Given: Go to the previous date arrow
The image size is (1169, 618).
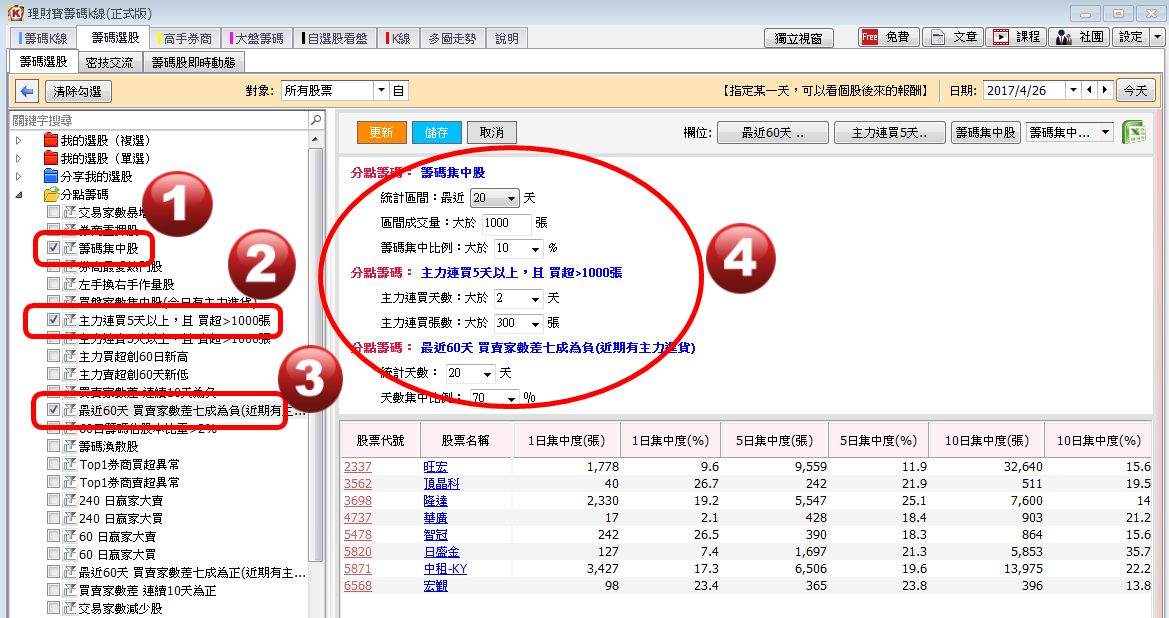Looking at the screenshot, I should (1090, 90).
